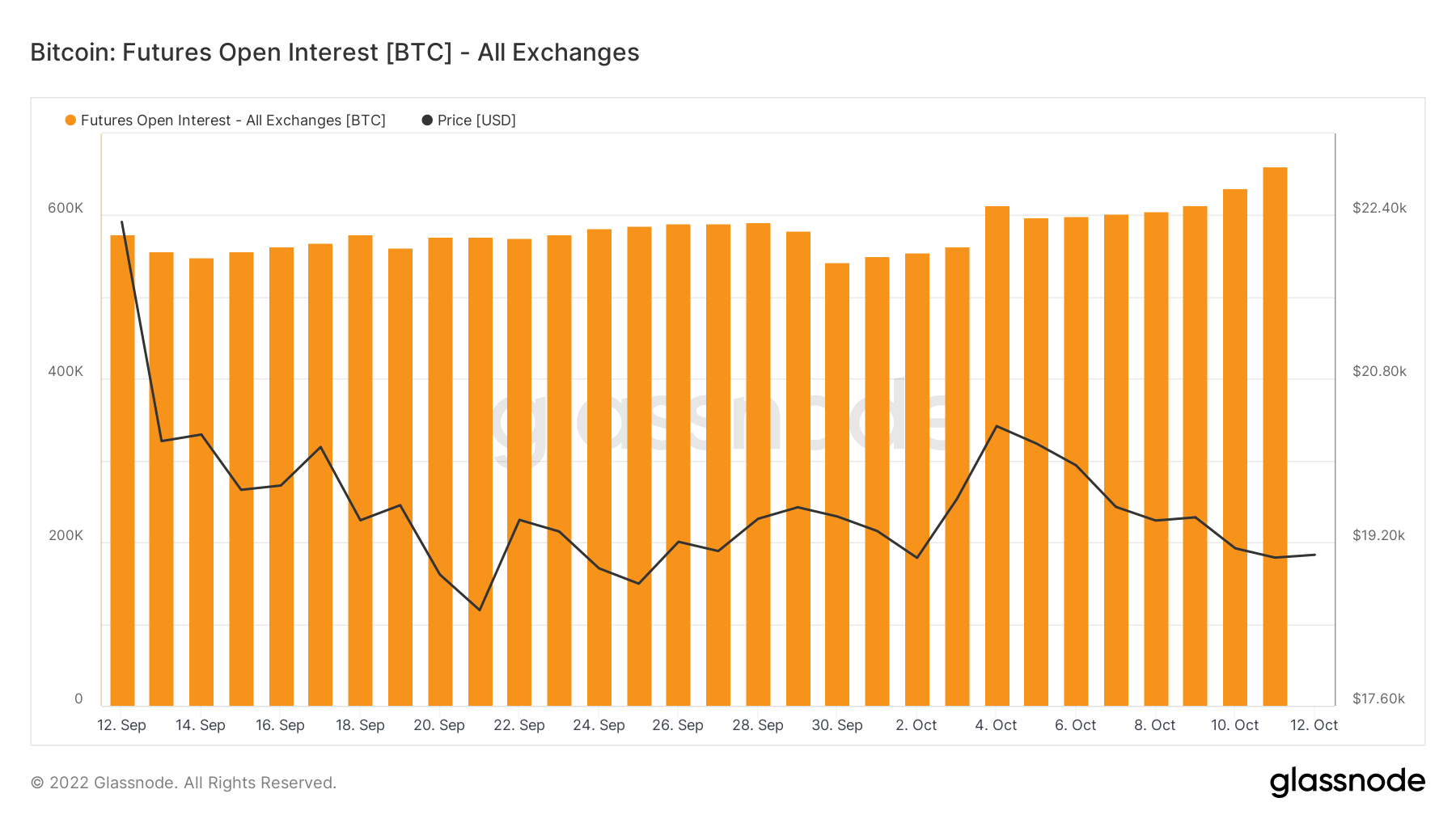Click the chart title Bitcoin: Futures Open Interest
Screen dimensions: 1456x819
[x=334, y=53]
